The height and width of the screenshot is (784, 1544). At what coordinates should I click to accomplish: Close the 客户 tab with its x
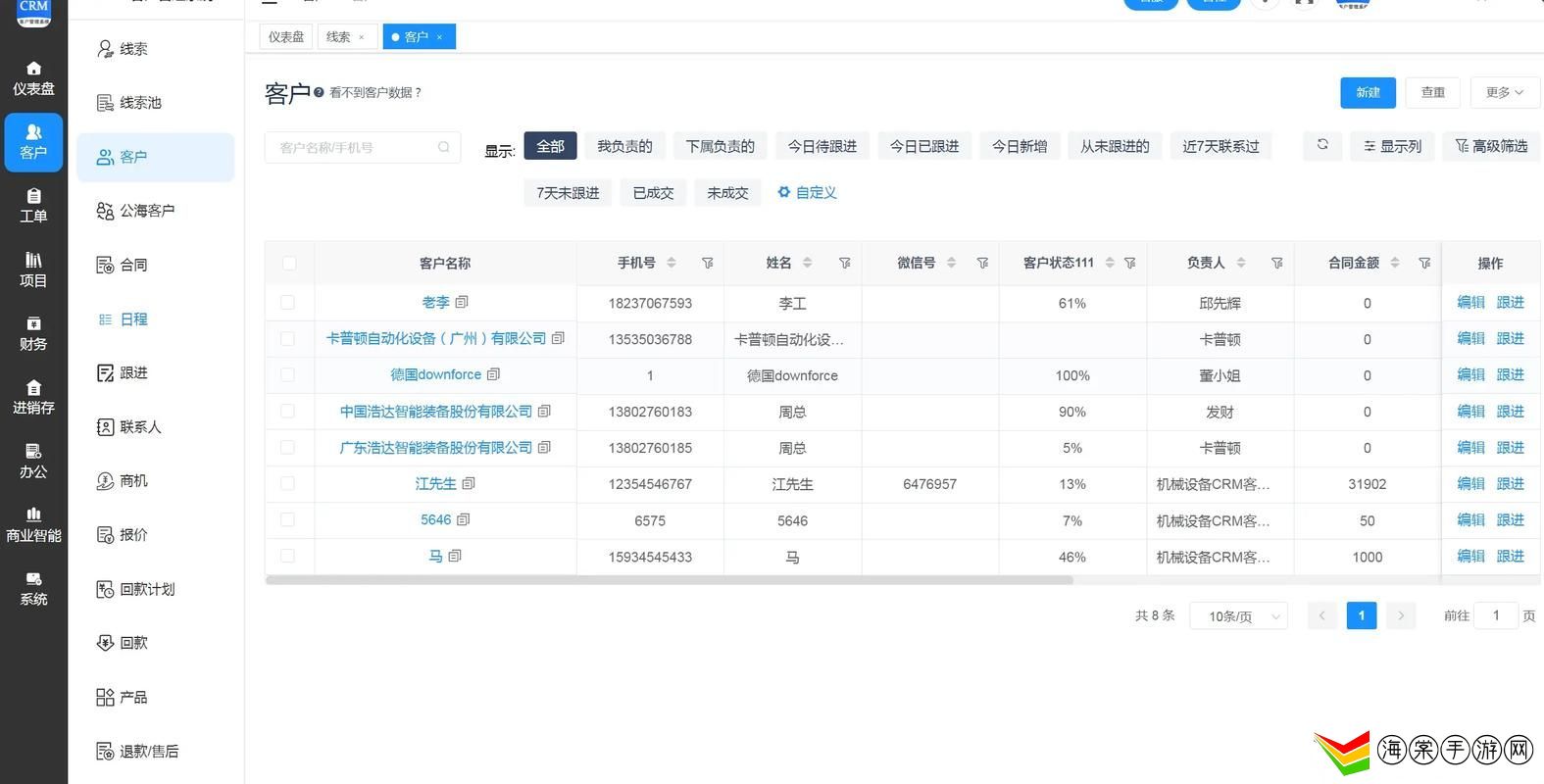[x=439, y=37]
